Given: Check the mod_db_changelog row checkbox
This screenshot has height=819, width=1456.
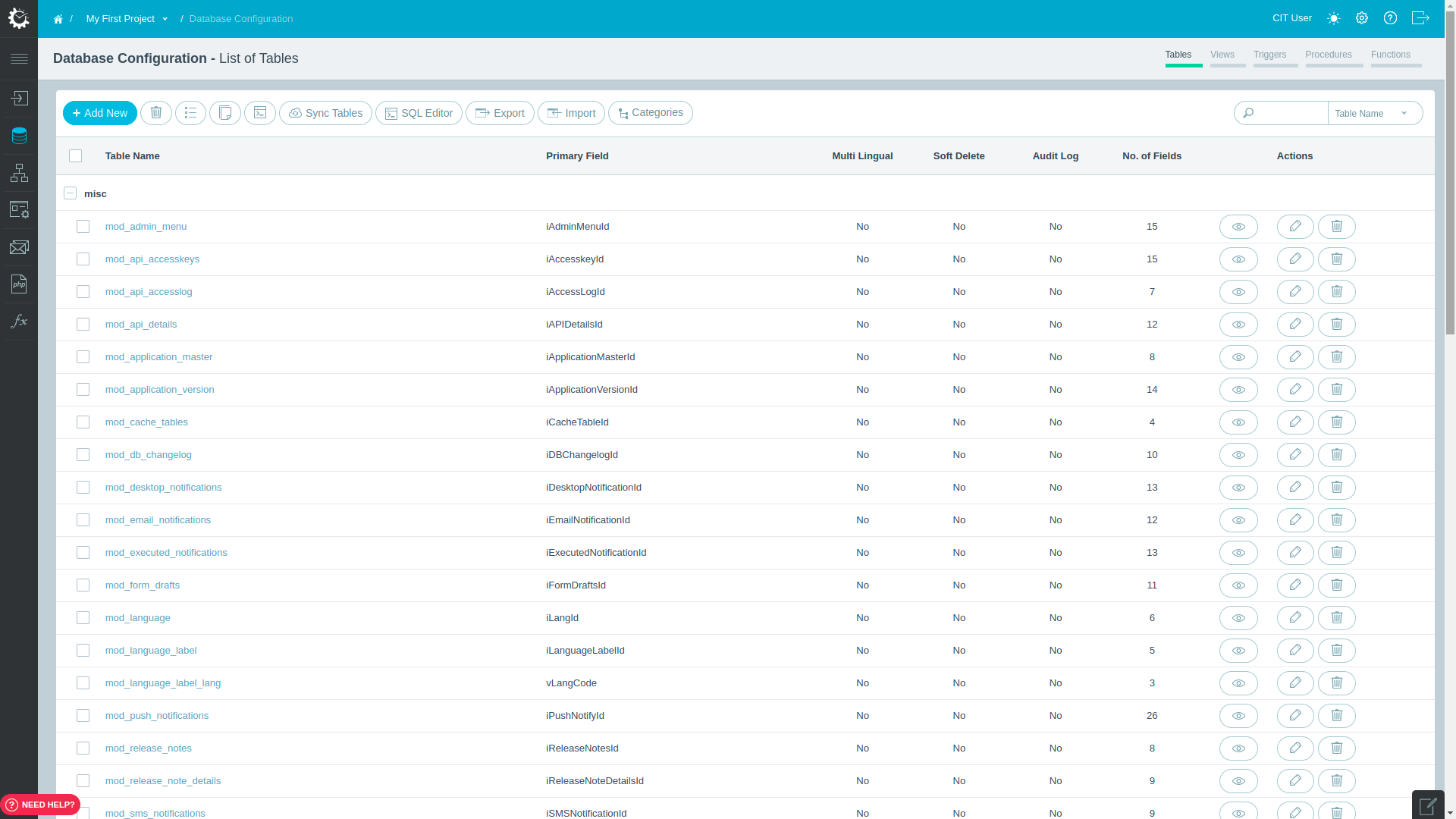Looking at the screenshot, I should pos(83,455).
